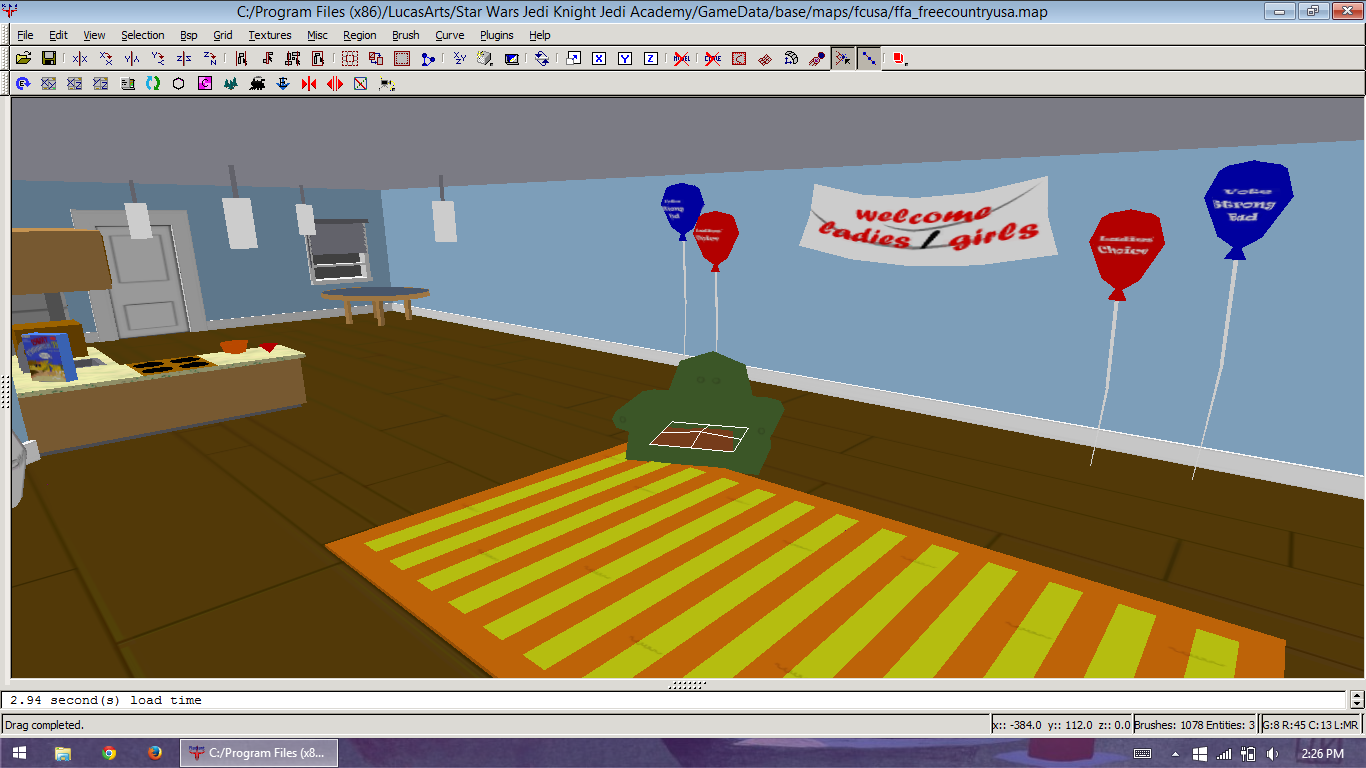Save the map with the floppy icon
The image size is (1366, 768).
pyautogui.click(x=48, y=59)
